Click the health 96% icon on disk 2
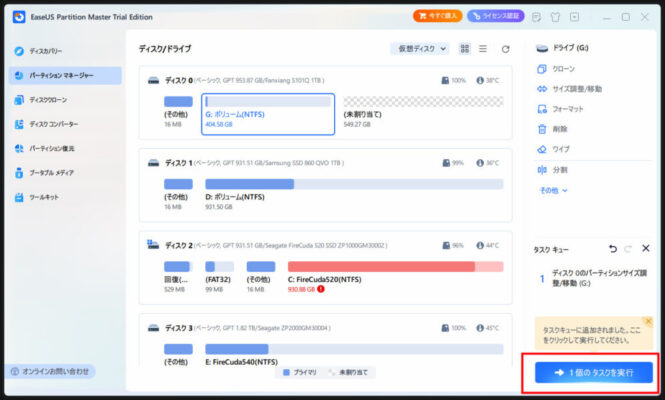Screen dimensions: 665x400 click(446, 246)
